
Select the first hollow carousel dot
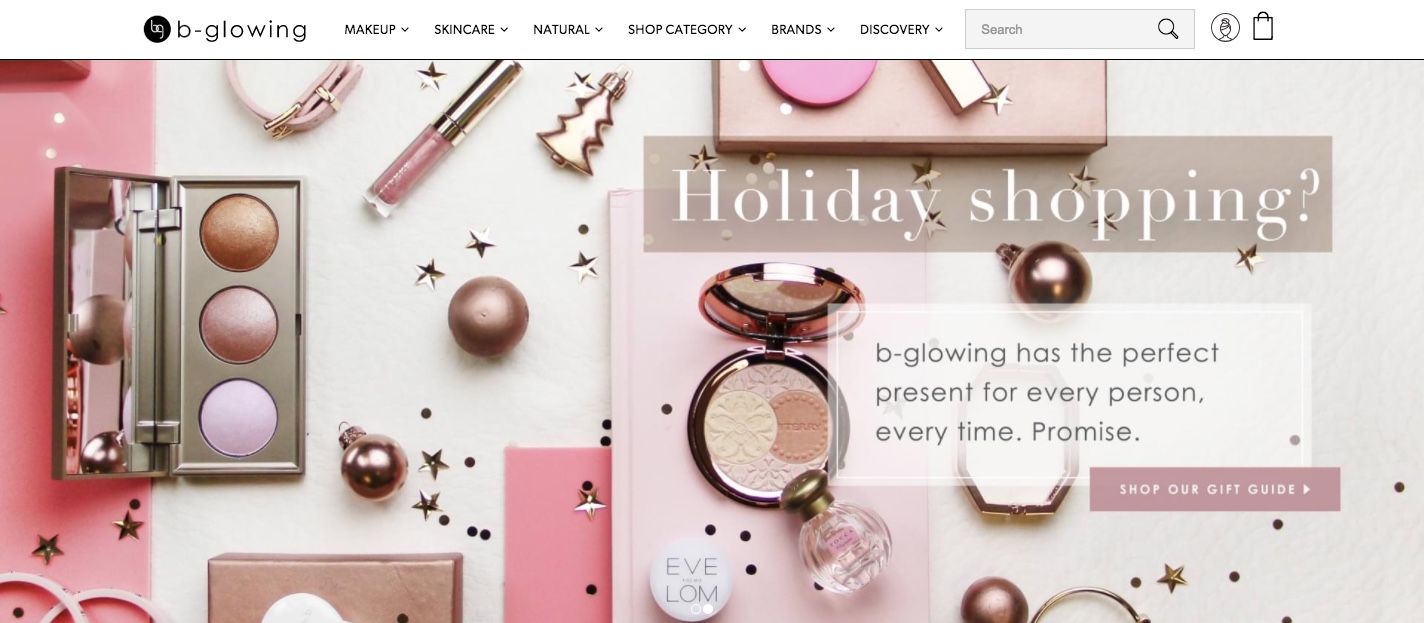(697, 608)
